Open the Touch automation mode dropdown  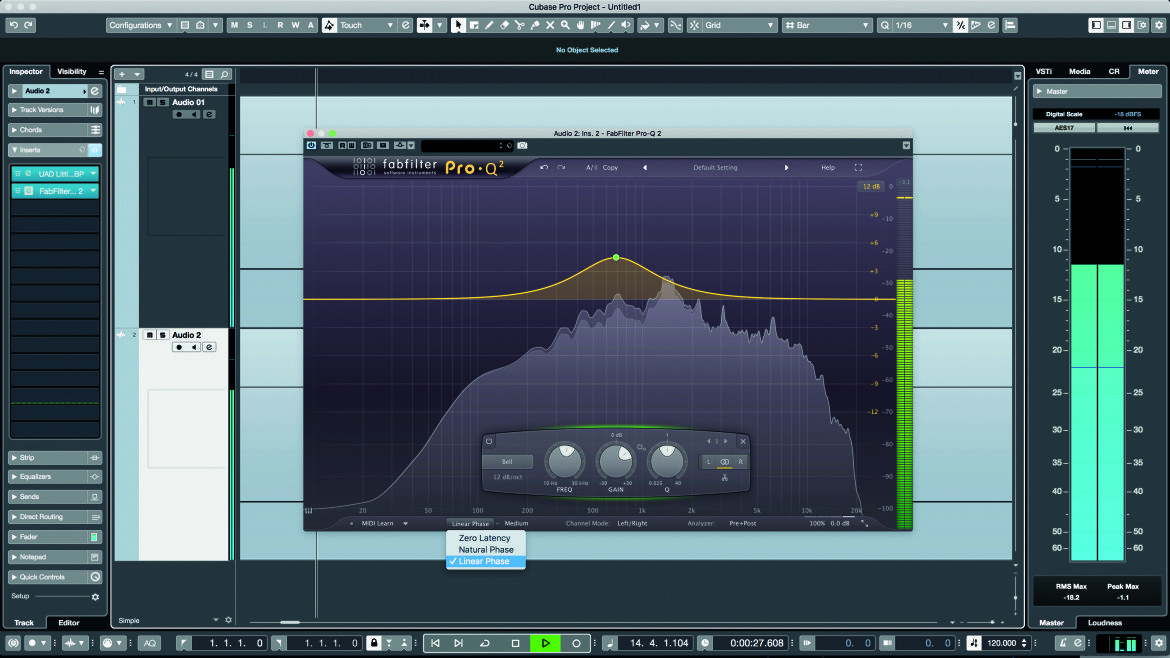click(x=358, y=25)
